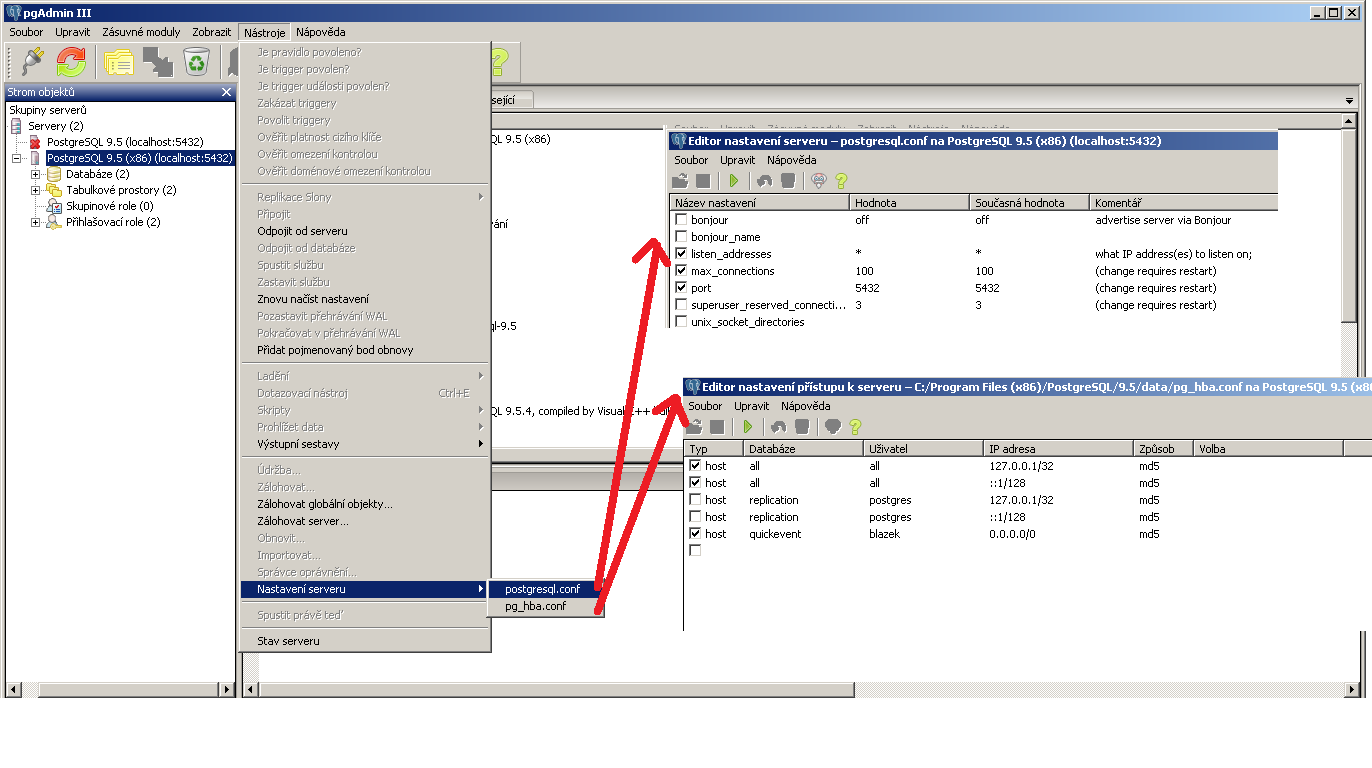1372x768 pixels.
Task: Check the unix_socket_directories checkbox
Action: [x=681, y=322]
